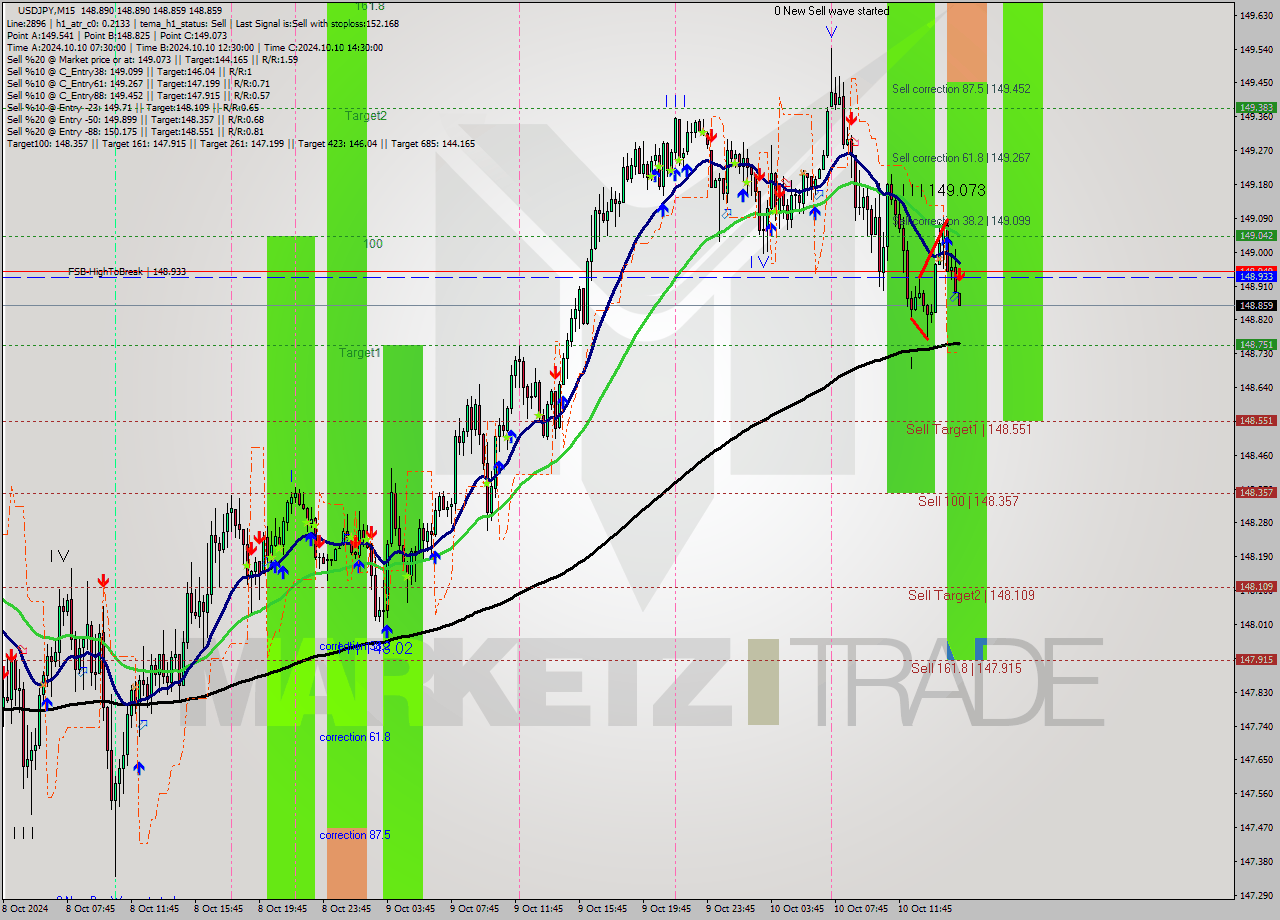Click the '9 Oct 19:45' time label

[x=669, y=909]
